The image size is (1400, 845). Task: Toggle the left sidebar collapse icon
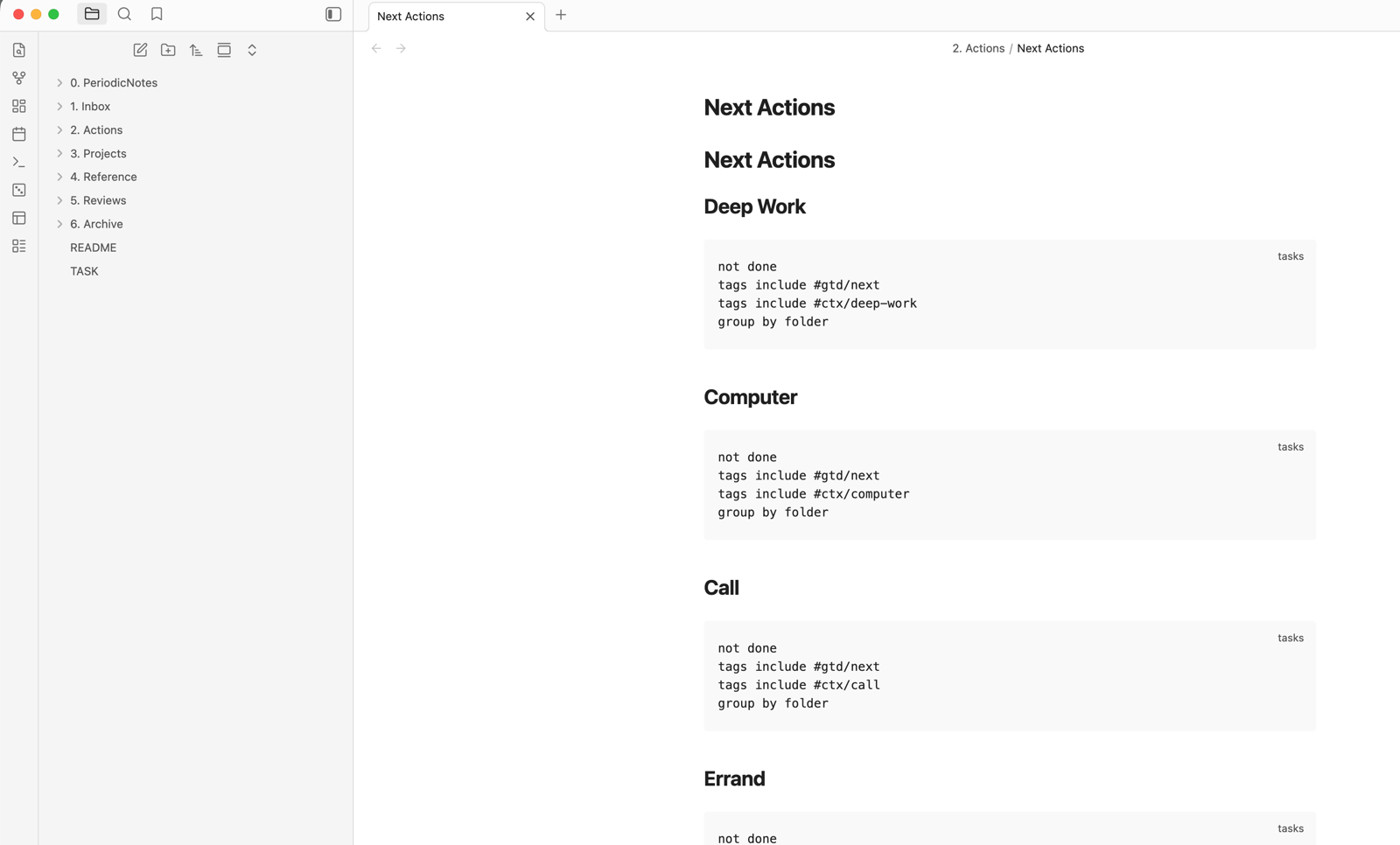(333, 14)
